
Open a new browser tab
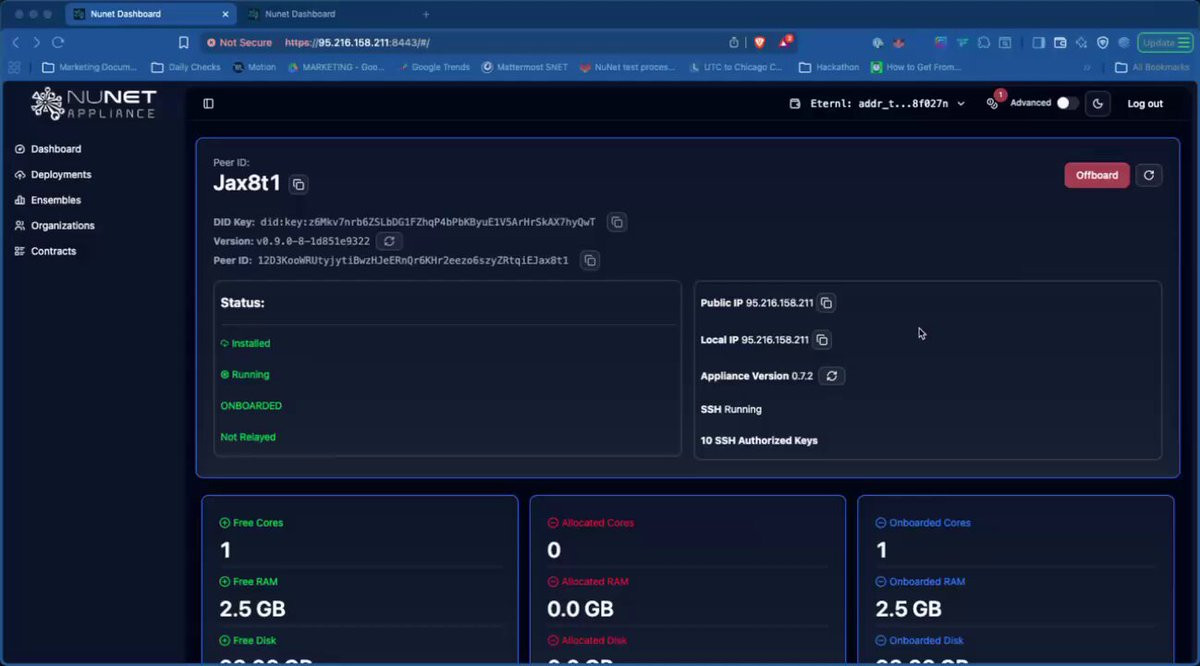point(426,14)
